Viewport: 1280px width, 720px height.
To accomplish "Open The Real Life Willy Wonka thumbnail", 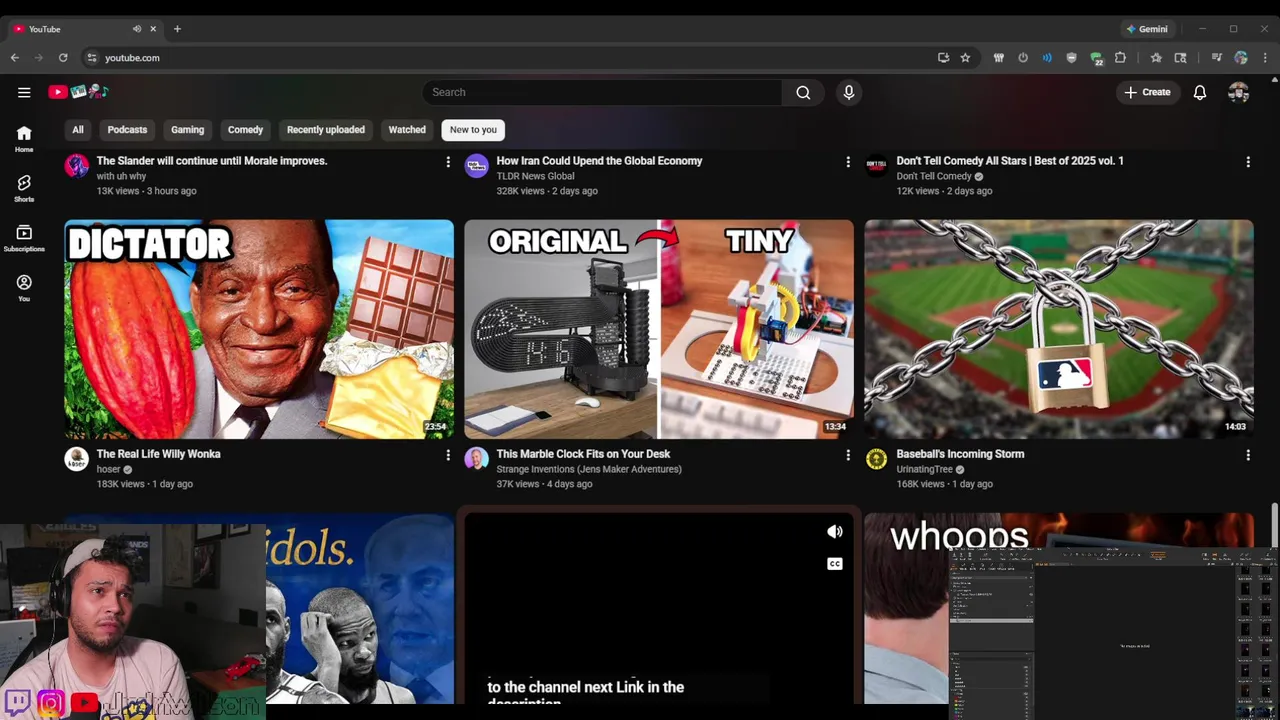I will 259,329.
